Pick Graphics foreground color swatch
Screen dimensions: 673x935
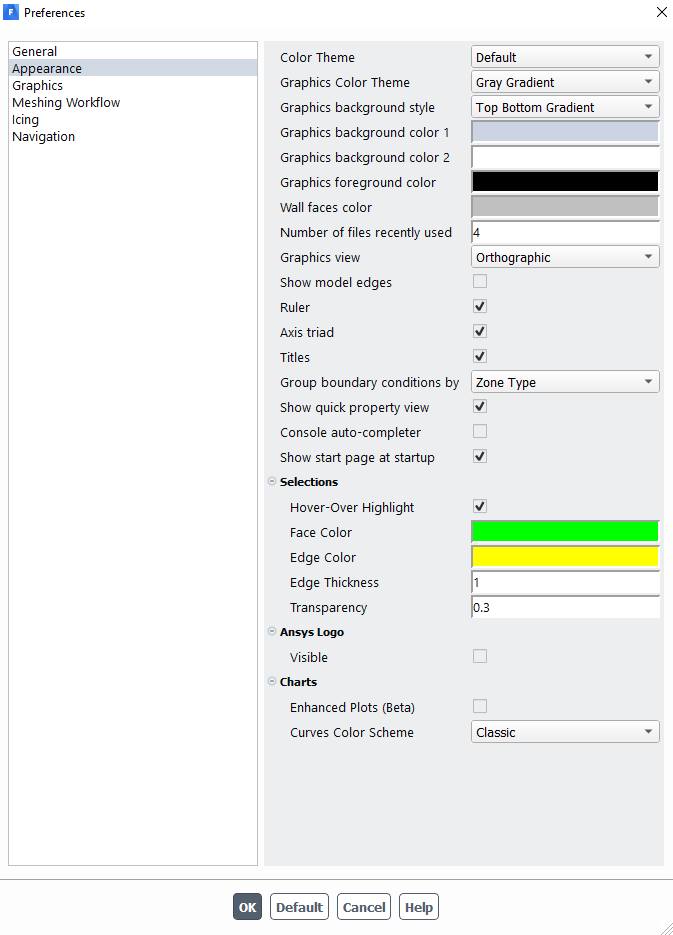click(565, 182)
